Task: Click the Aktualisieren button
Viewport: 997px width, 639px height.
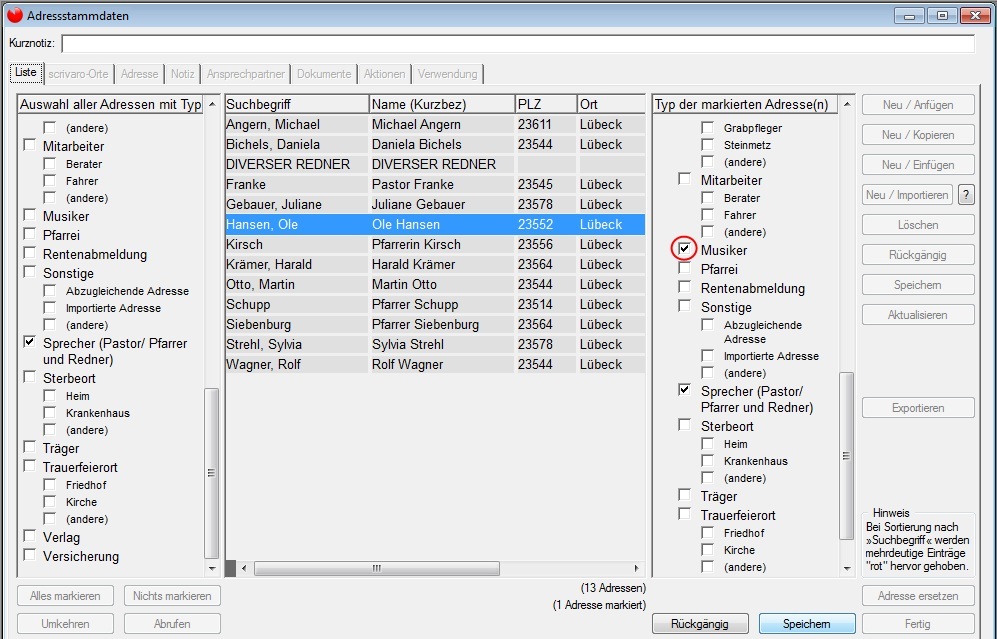Action: coord(918,315)
